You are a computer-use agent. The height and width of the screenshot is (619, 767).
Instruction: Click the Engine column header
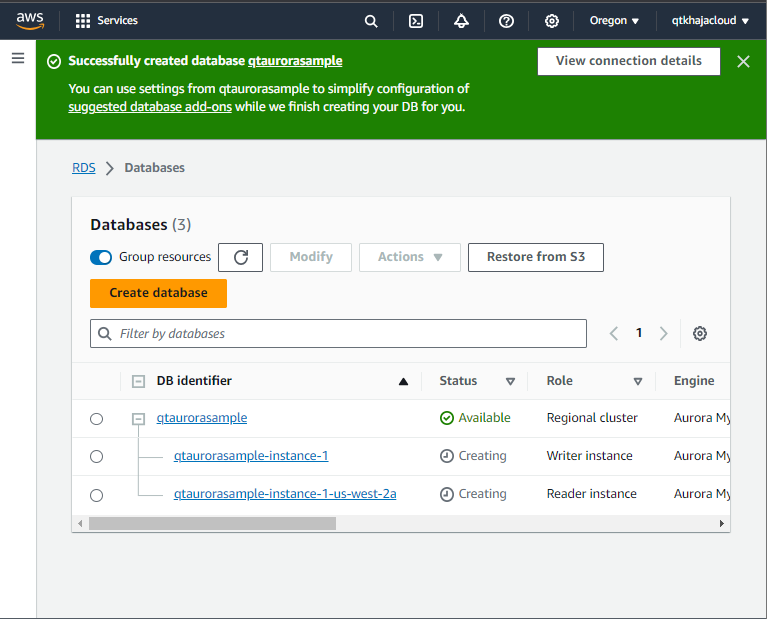tap(694, 381)
